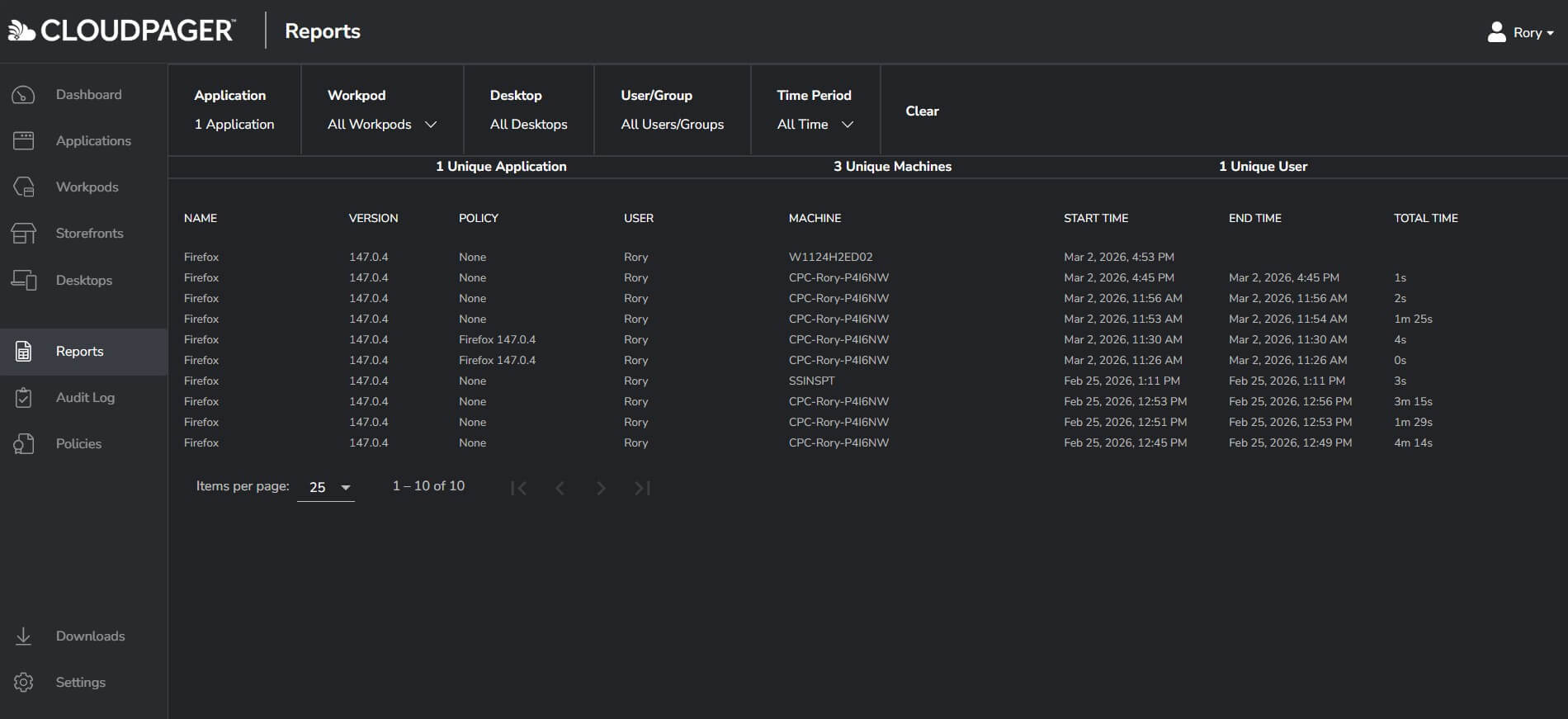Click the Dashboard gauge icon in sidebar

[x=23, y=95]
